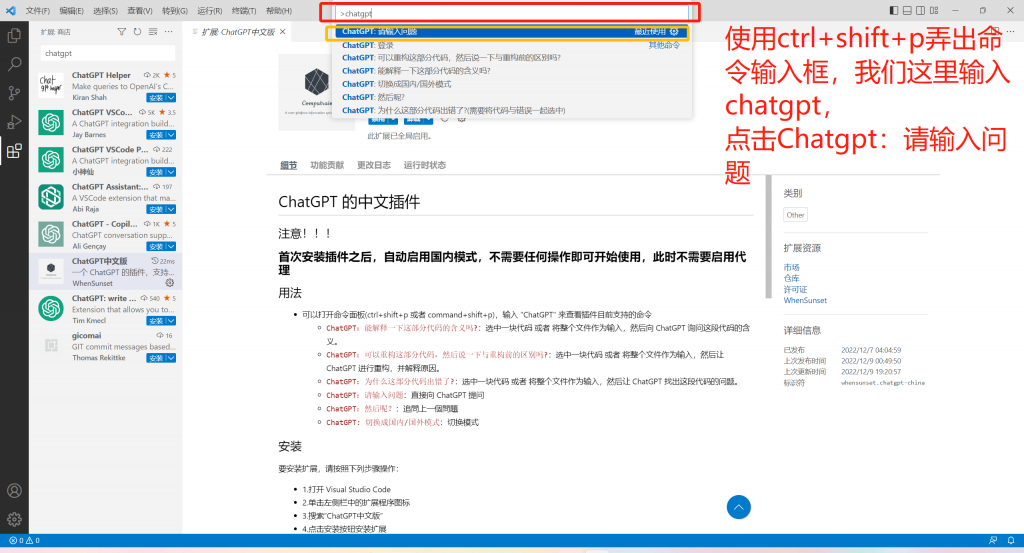Install the gicomai extension

click(155, 358)
